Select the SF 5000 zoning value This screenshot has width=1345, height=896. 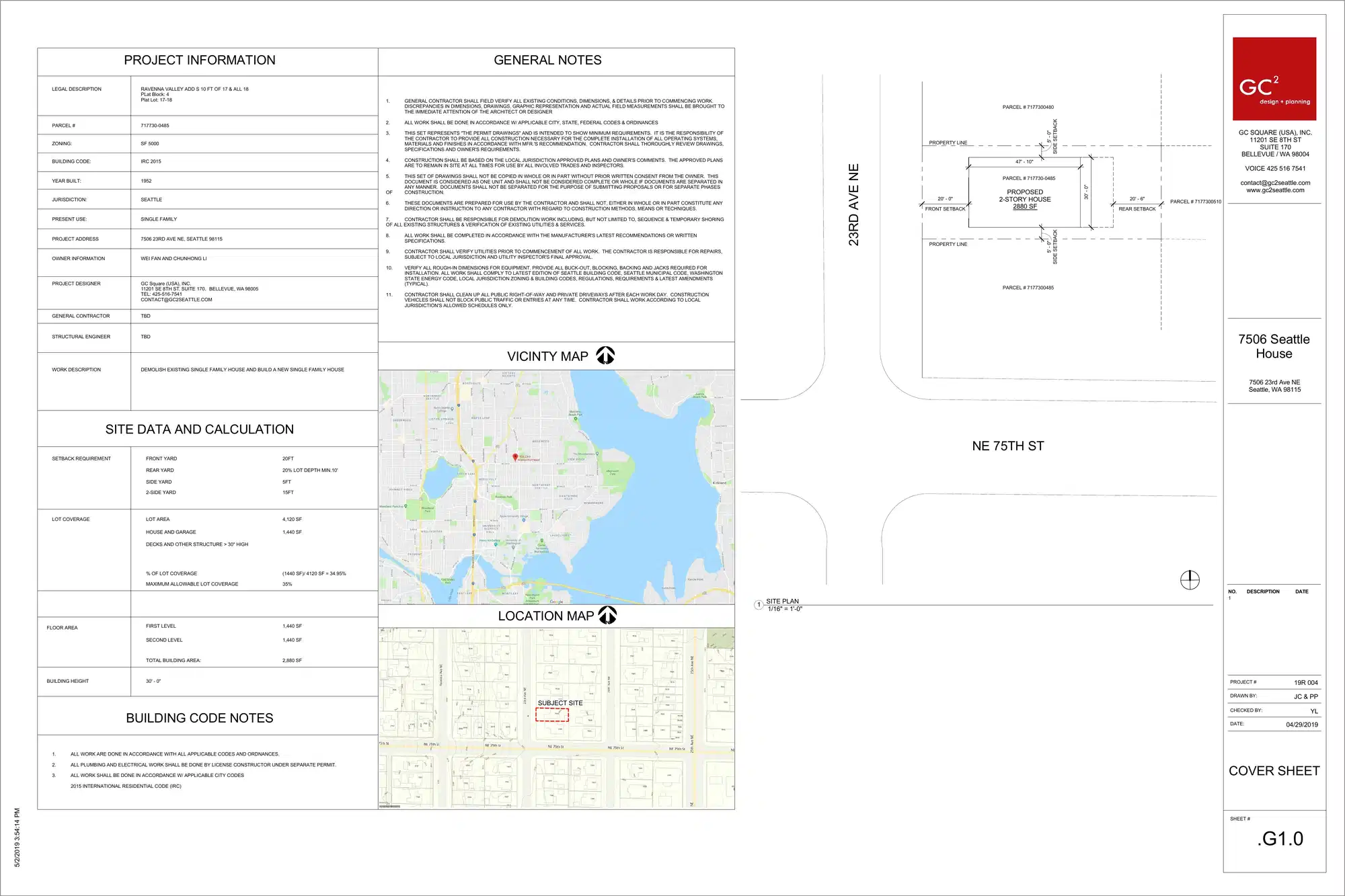(150, 144)
